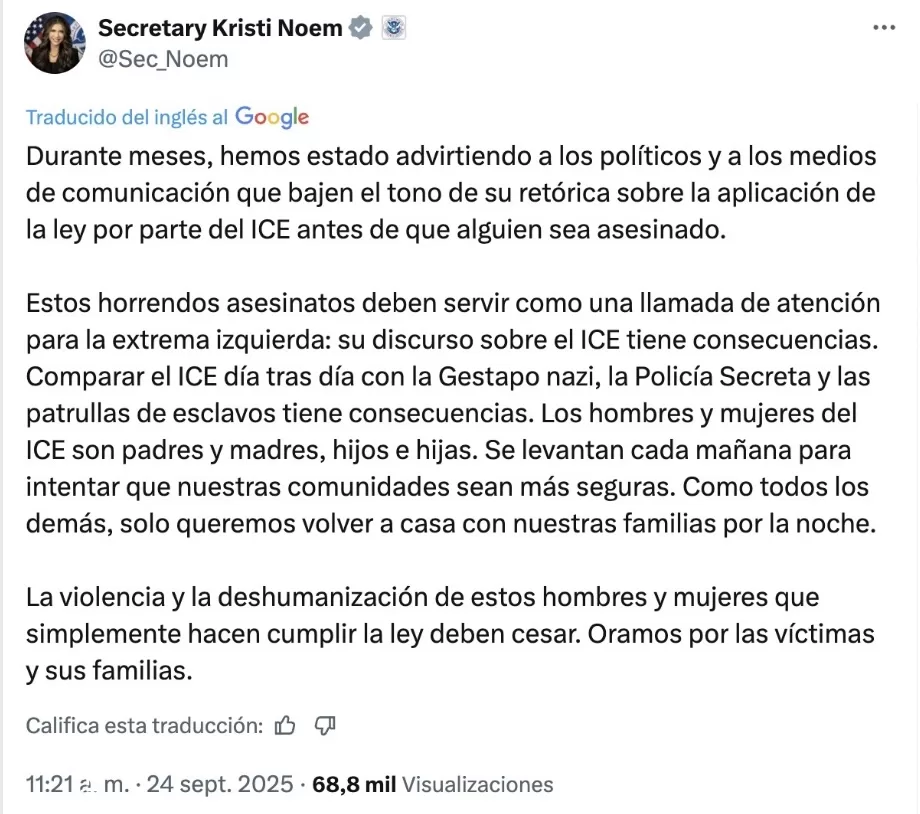Image resolution: width=920 pixels, height=814 pixels.
Task: Click "Traducido del inglés al" label
Action: click(127, 118)
